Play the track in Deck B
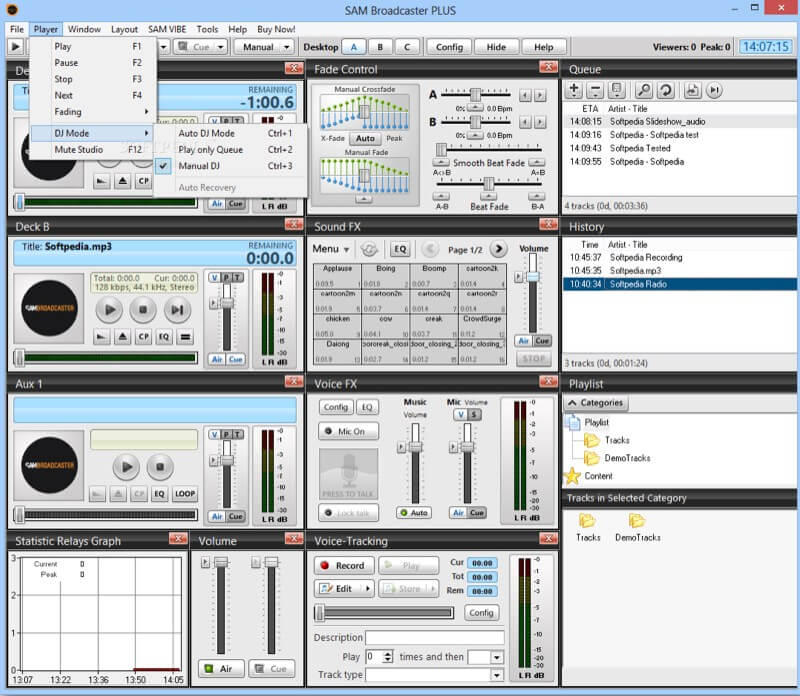This screenshot has height=696, width=800. (x=110, y=309)
